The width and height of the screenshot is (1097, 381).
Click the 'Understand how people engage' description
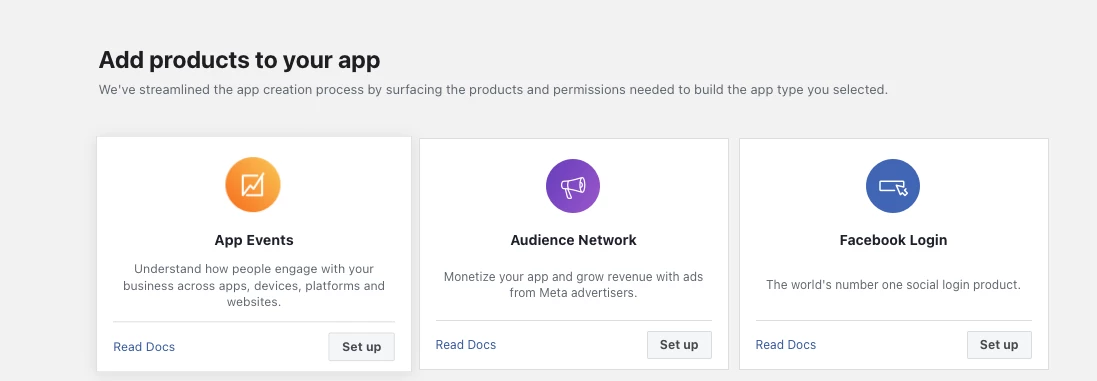click(x=254, y=285)
